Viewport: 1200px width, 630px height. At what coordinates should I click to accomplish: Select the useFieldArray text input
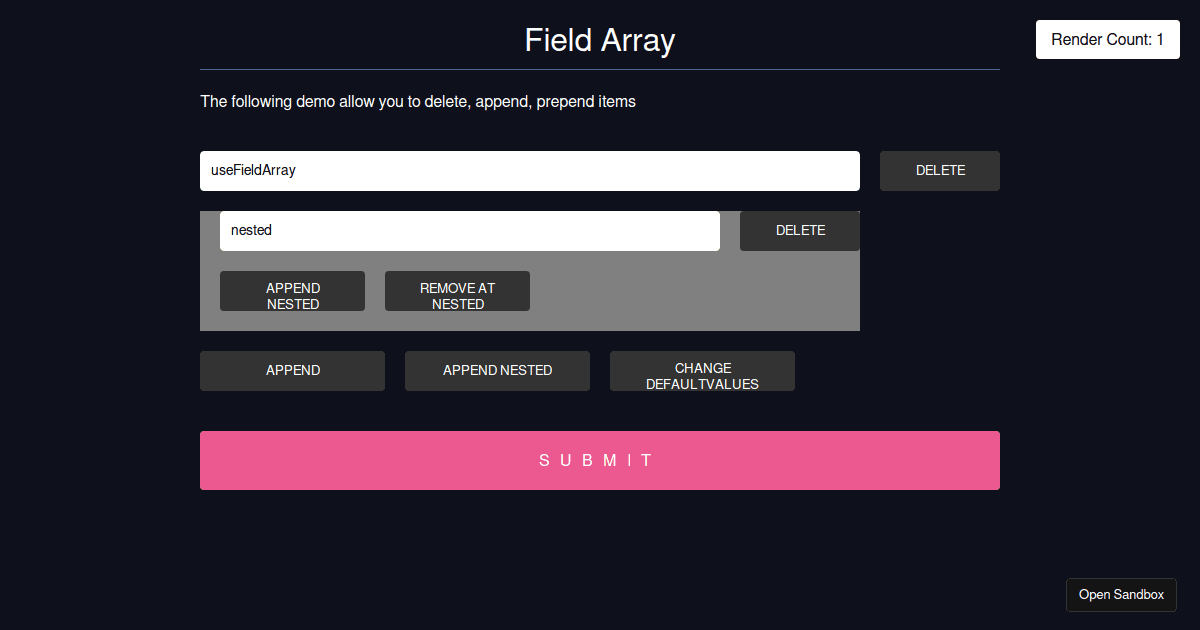click(529, 170)
